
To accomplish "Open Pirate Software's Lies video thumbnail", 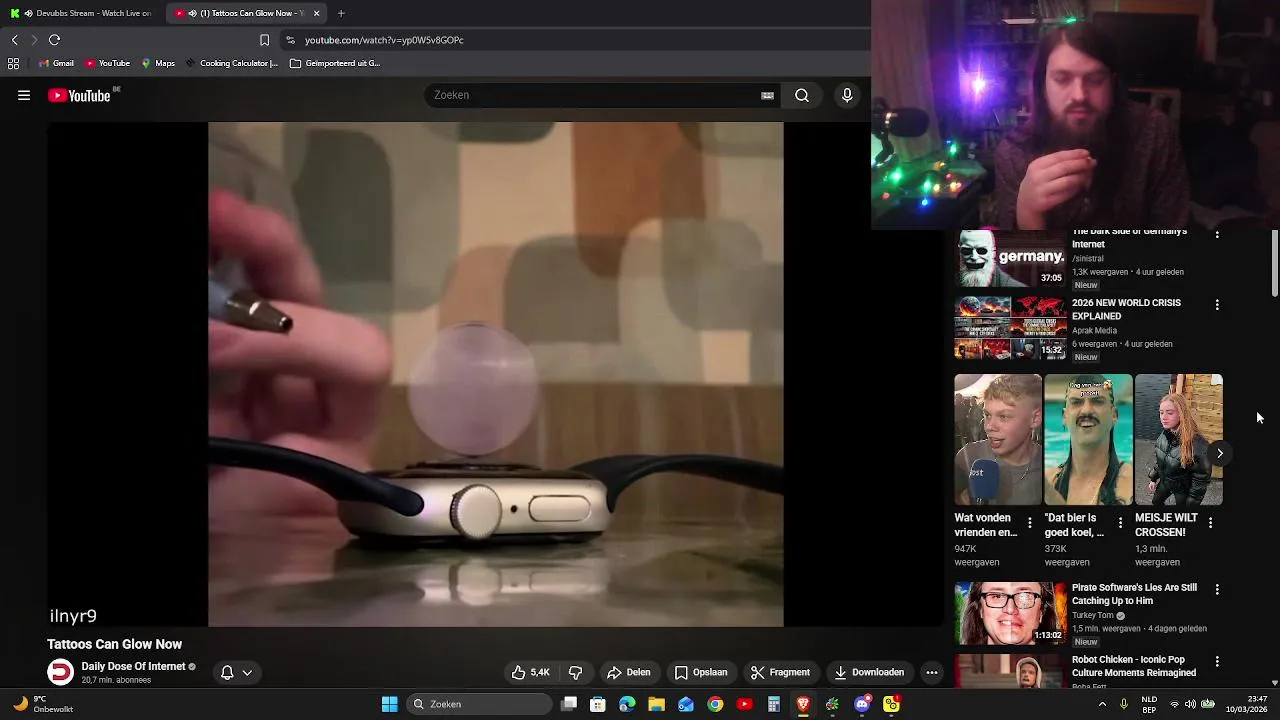I will pyautogui.click(x=1010, y=613).
